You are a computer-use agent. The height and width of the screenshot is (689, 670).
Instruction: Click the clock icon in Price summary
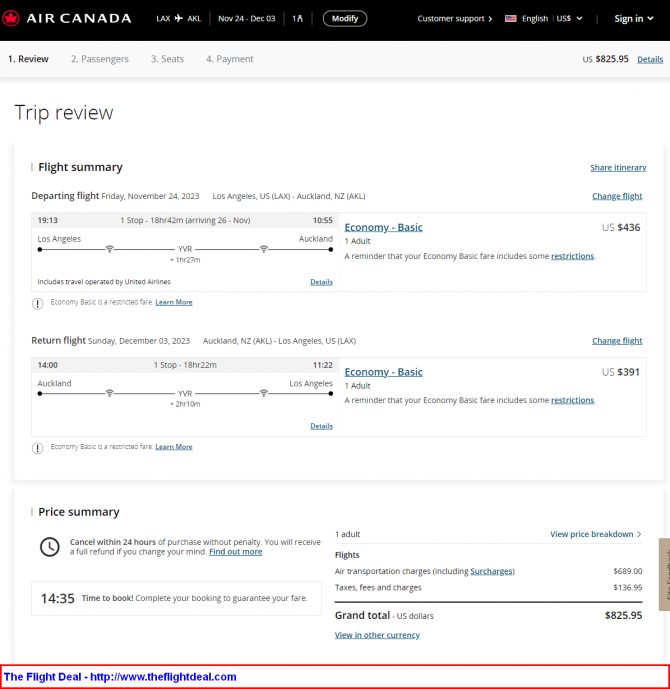pos(50,547)
